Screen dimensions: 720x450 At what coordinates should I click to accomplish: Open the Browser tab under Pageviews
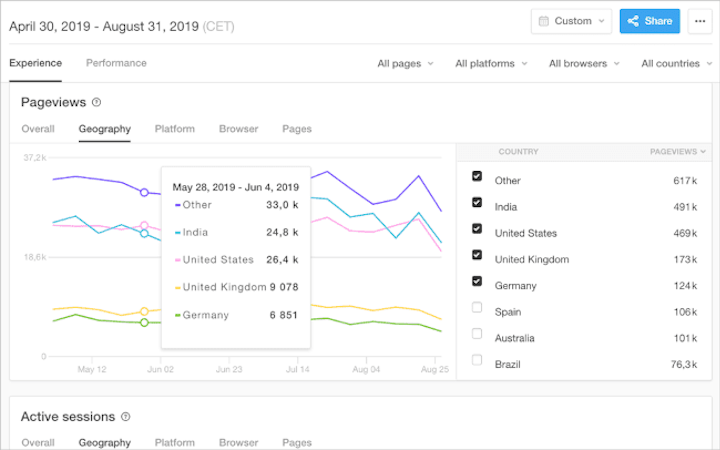pyautogui.click(x=239, y=129)
